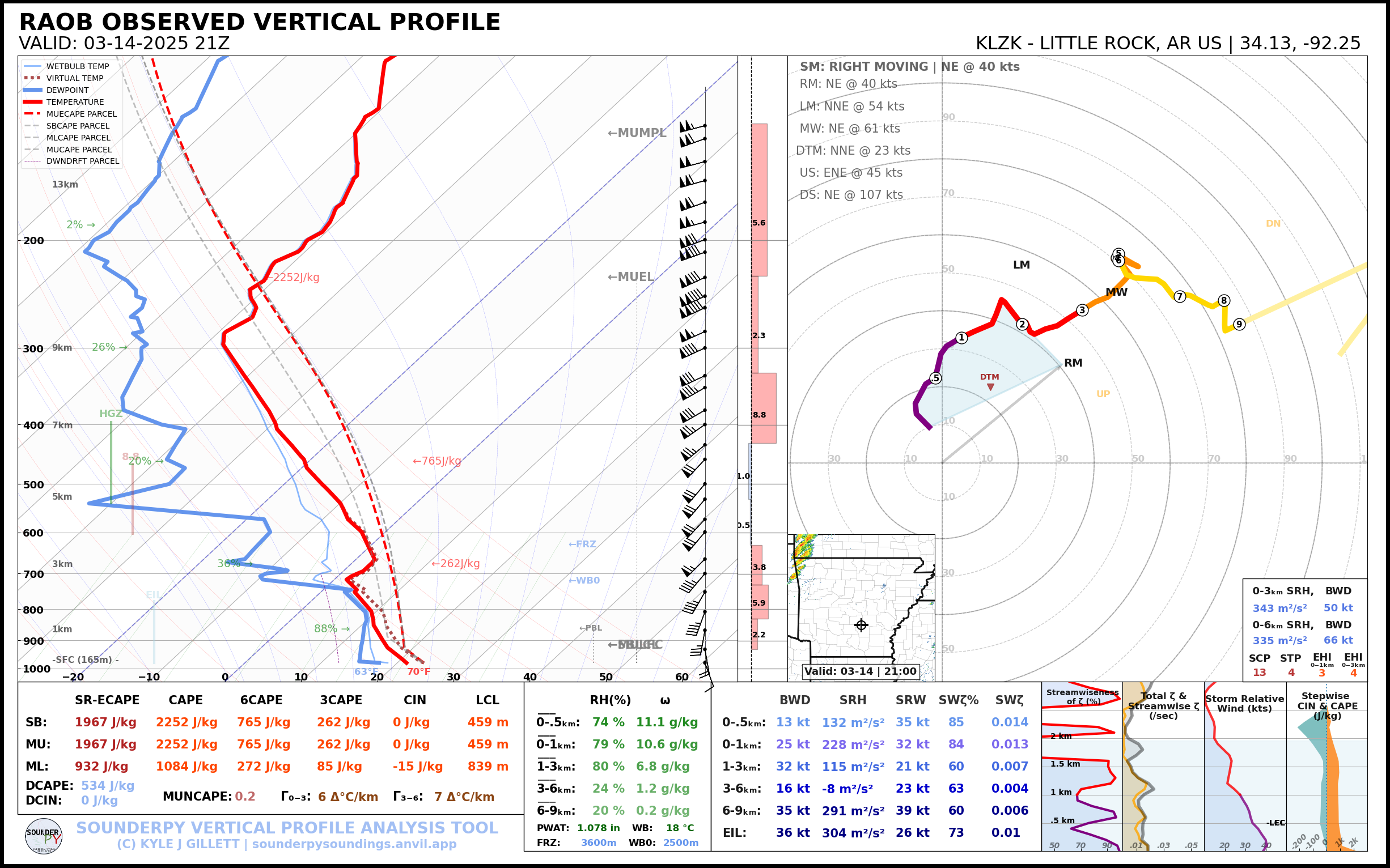This screenshot has width=1390, height=868.
Task: Open the sounderpysoundings.anvil.app link
Action: pos(354,844)
